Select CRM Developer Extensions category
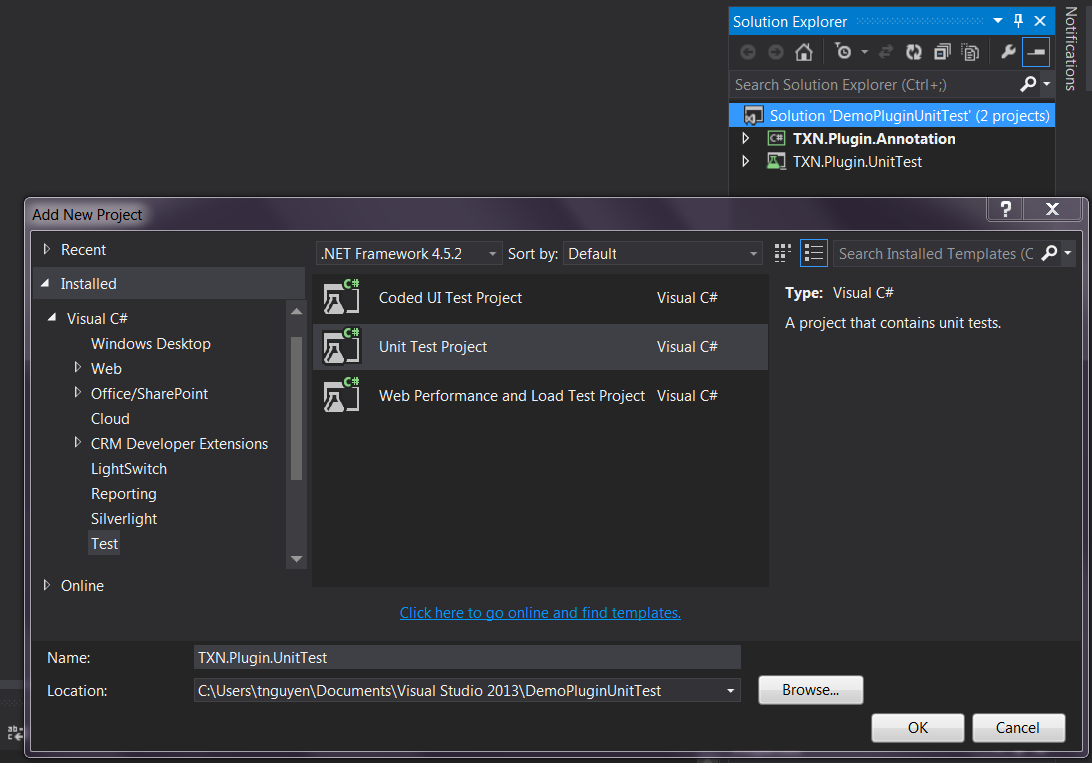The image size is (1092, 763). point(179,444)
